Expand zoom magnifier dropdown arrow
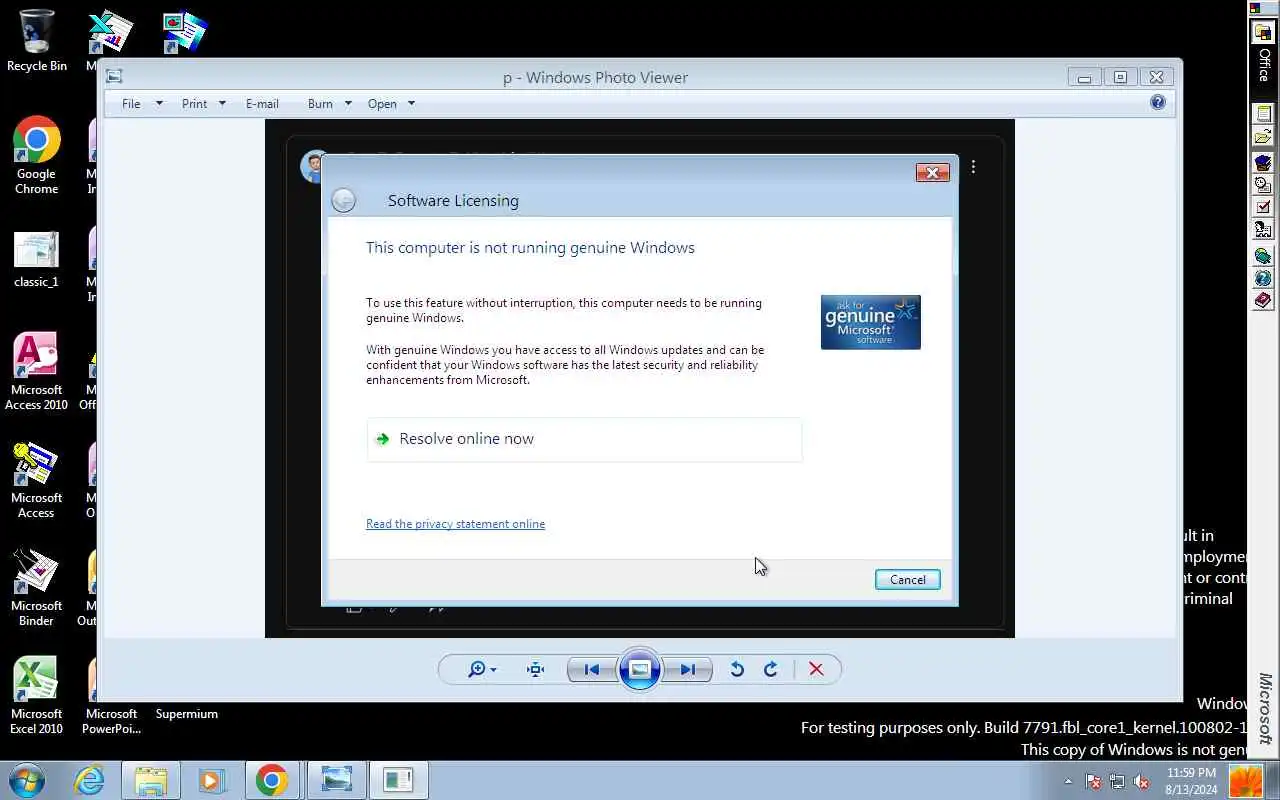Viewport: 1280px width, 800px height. [x=493, y=670]
